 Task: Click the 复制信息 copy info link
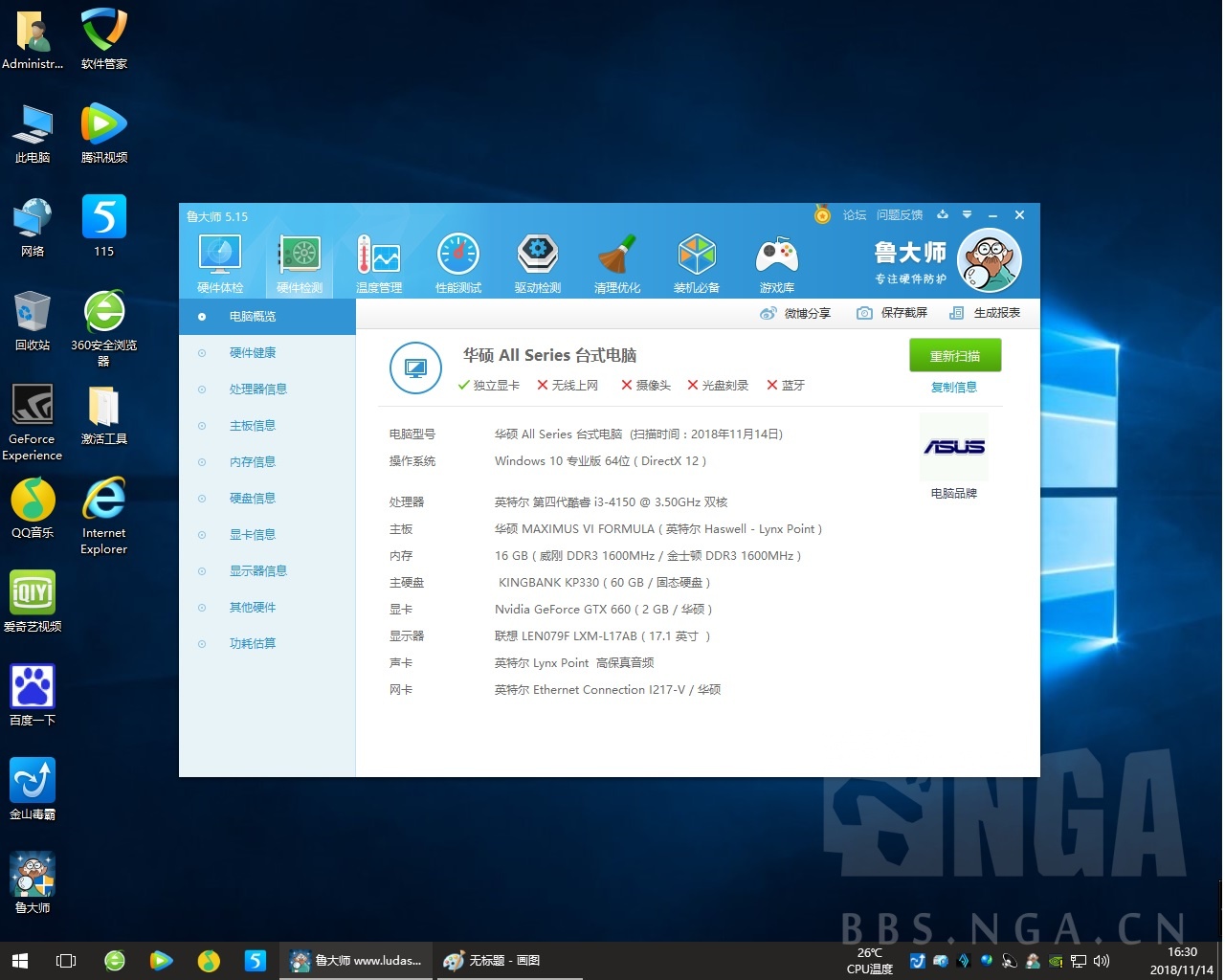point(954,388)
